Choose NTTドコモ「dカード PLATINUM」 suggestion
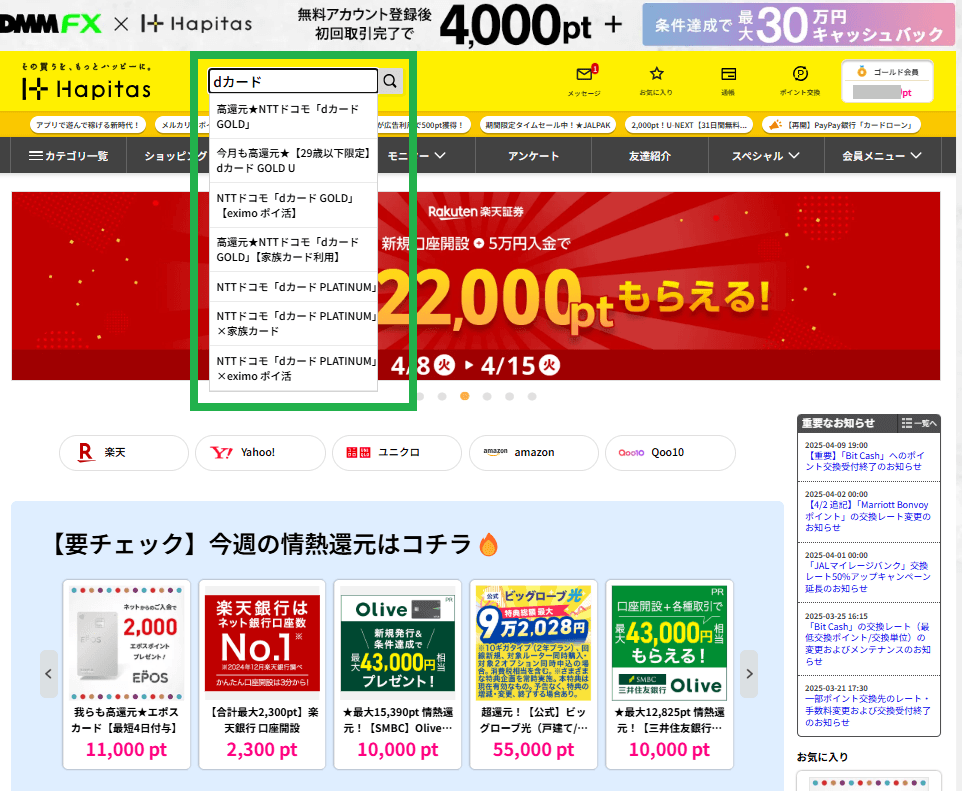Viewport: 962px width, 791px height. click(296, 288)
